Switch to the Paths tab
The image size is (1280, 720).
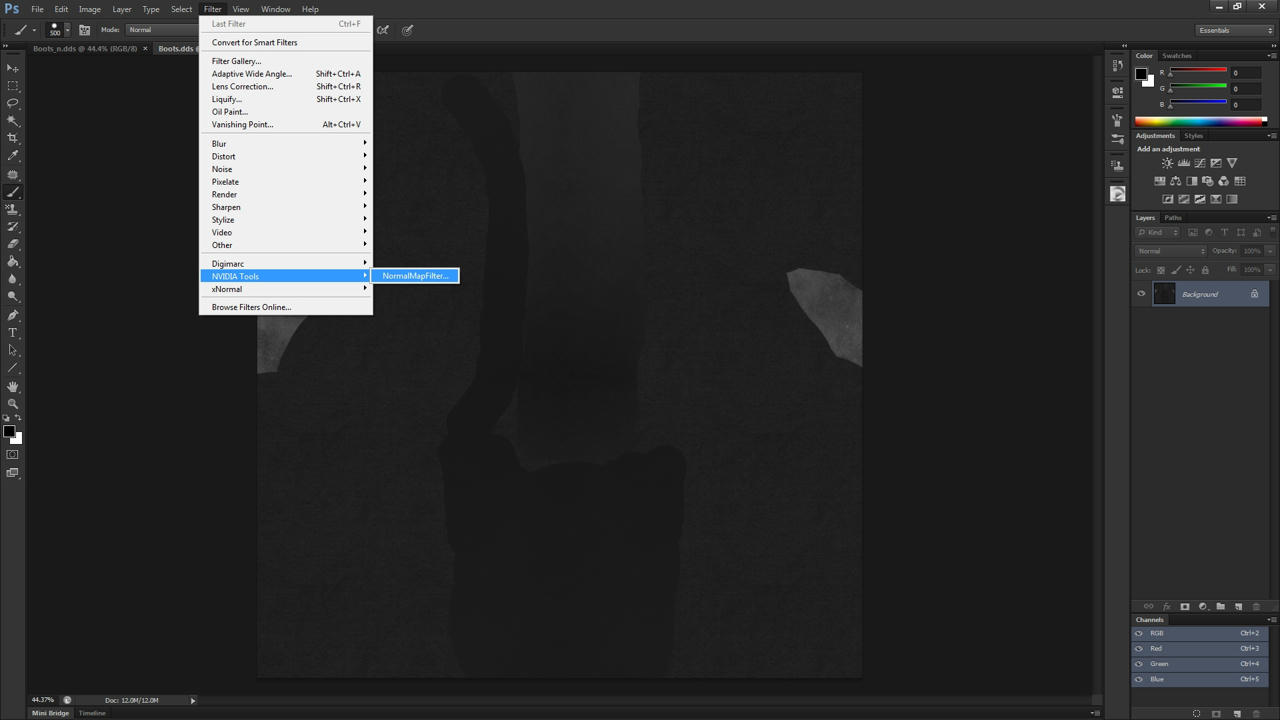click(x=1173, y=218)
